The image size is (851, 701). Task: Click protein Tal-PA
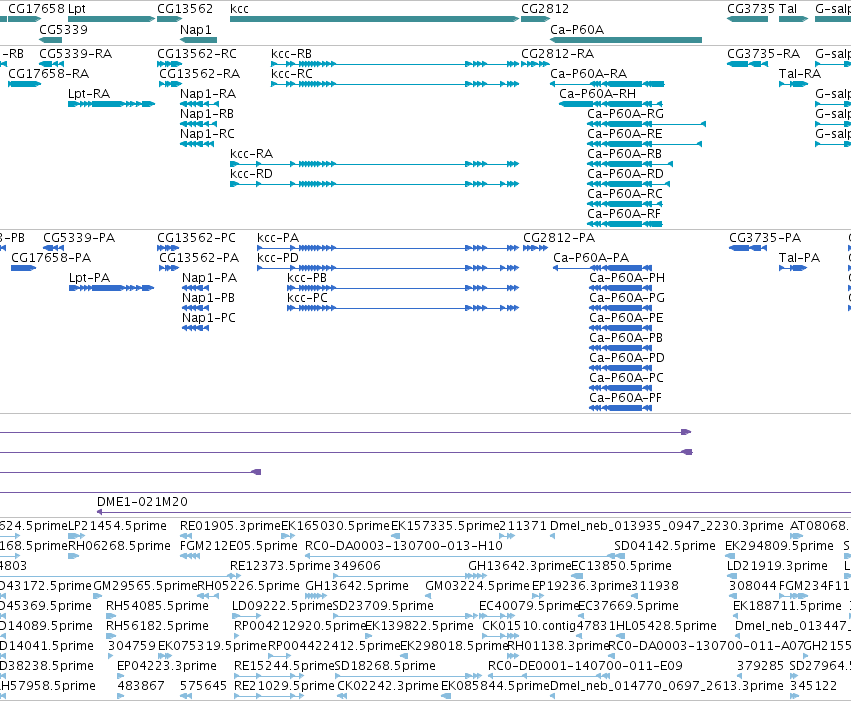799,258
